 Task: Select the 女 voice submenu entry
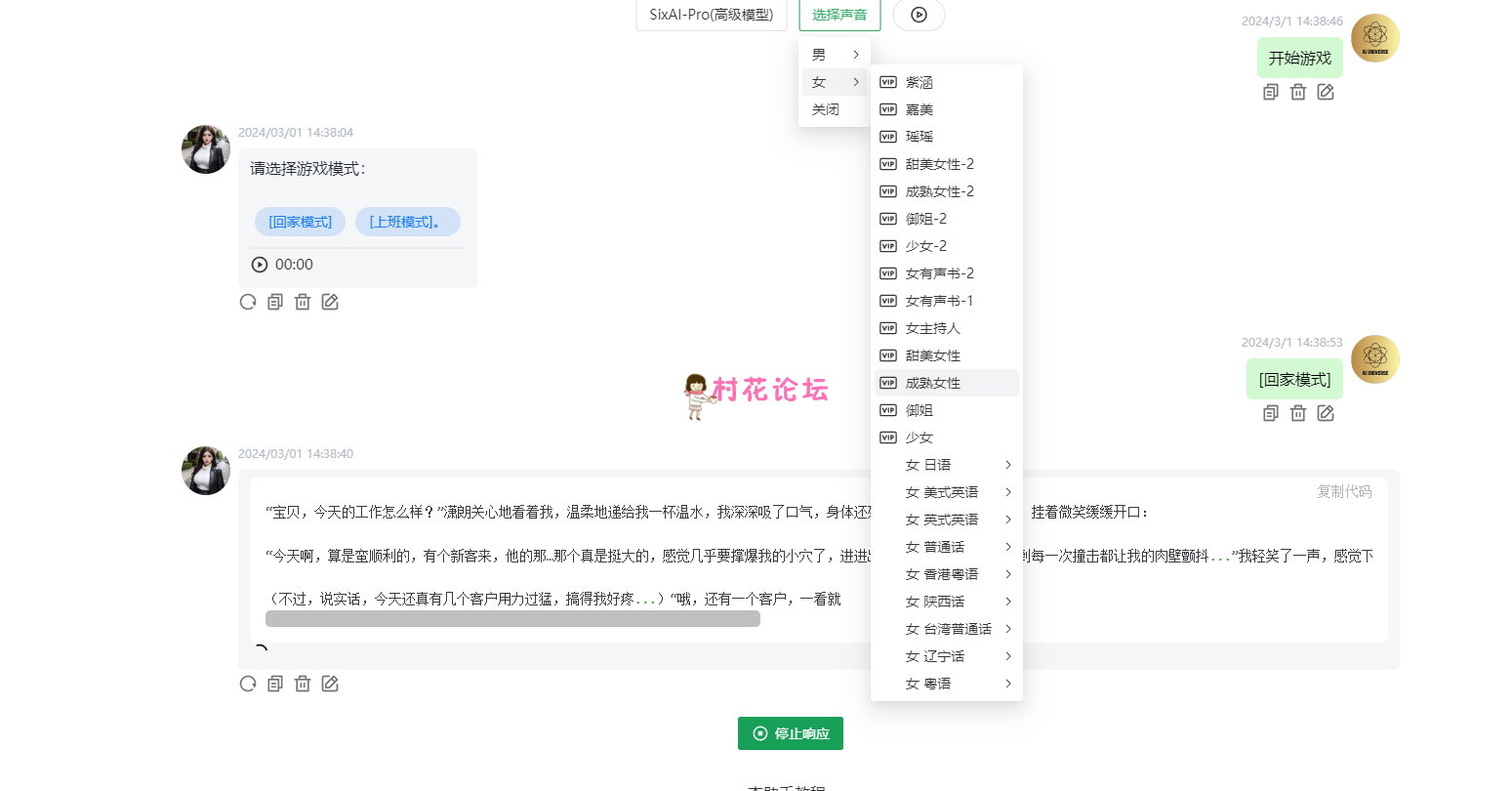pos(835,82)
